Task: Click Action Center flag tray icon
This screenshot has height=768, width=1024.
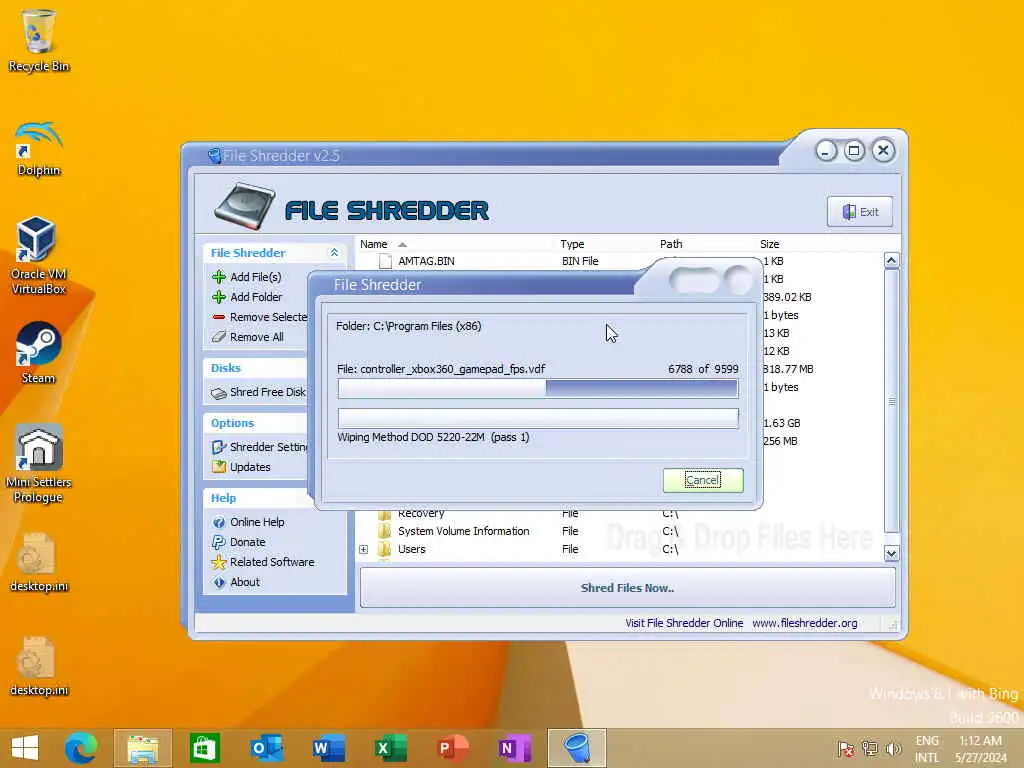Action: pyautogui.click(x=846, y=748)
